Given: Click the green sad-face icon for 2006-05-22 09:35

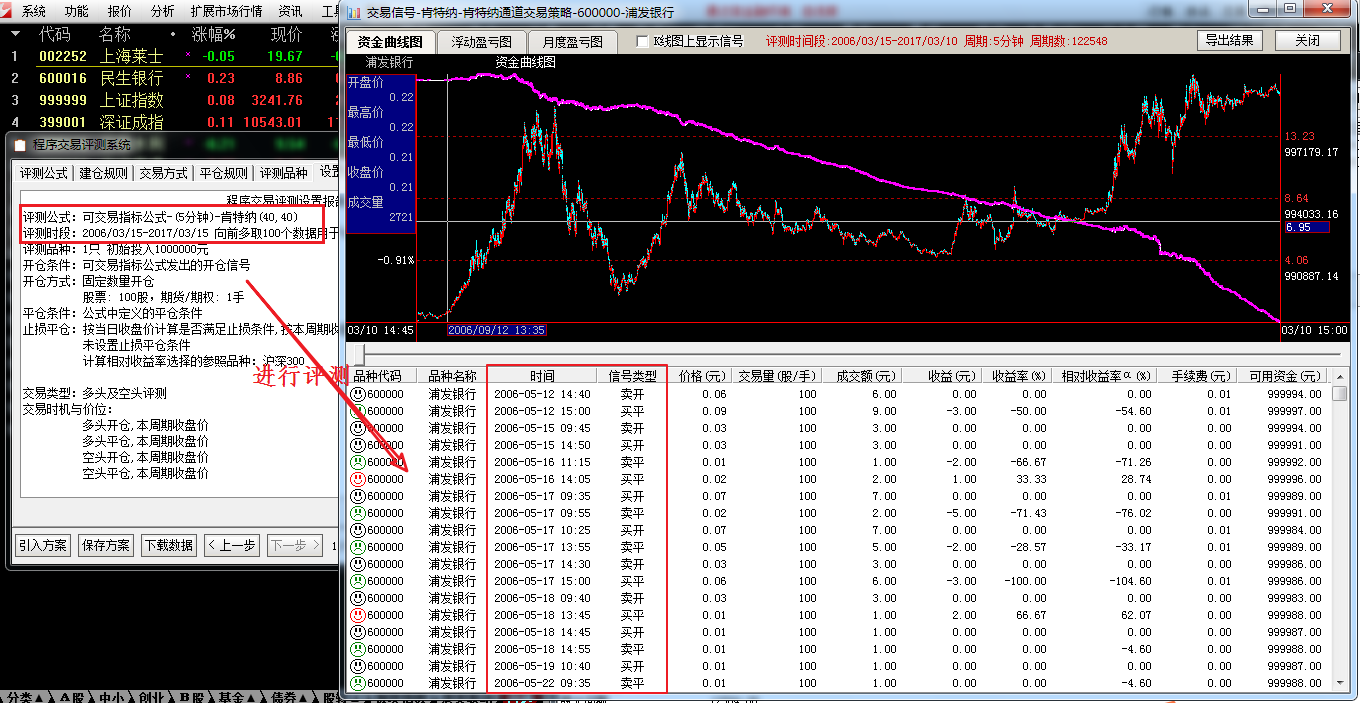Looking at the screenshot, I should click(x=357, y=683).
